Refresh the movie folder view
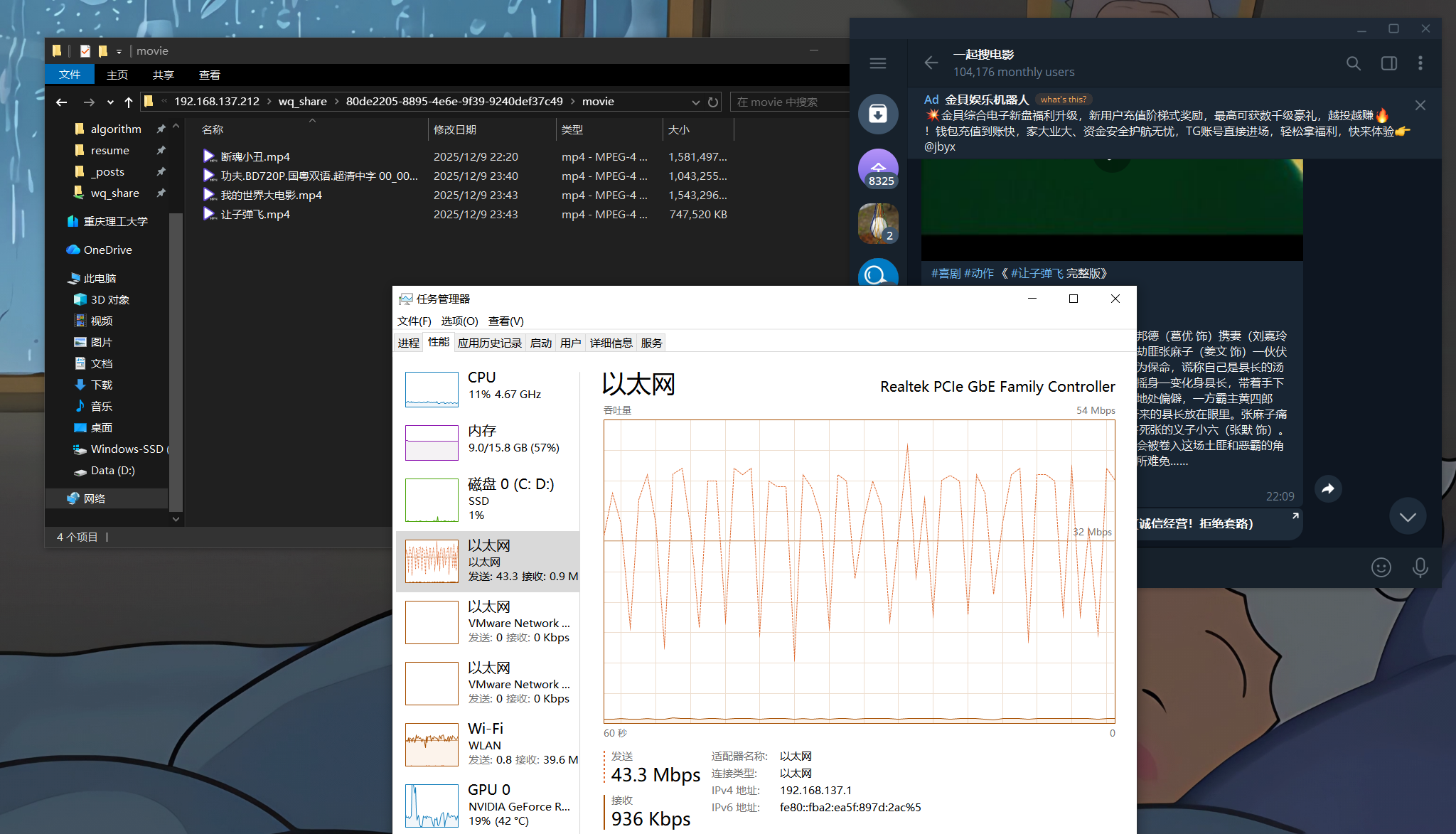 click(713, 102)
